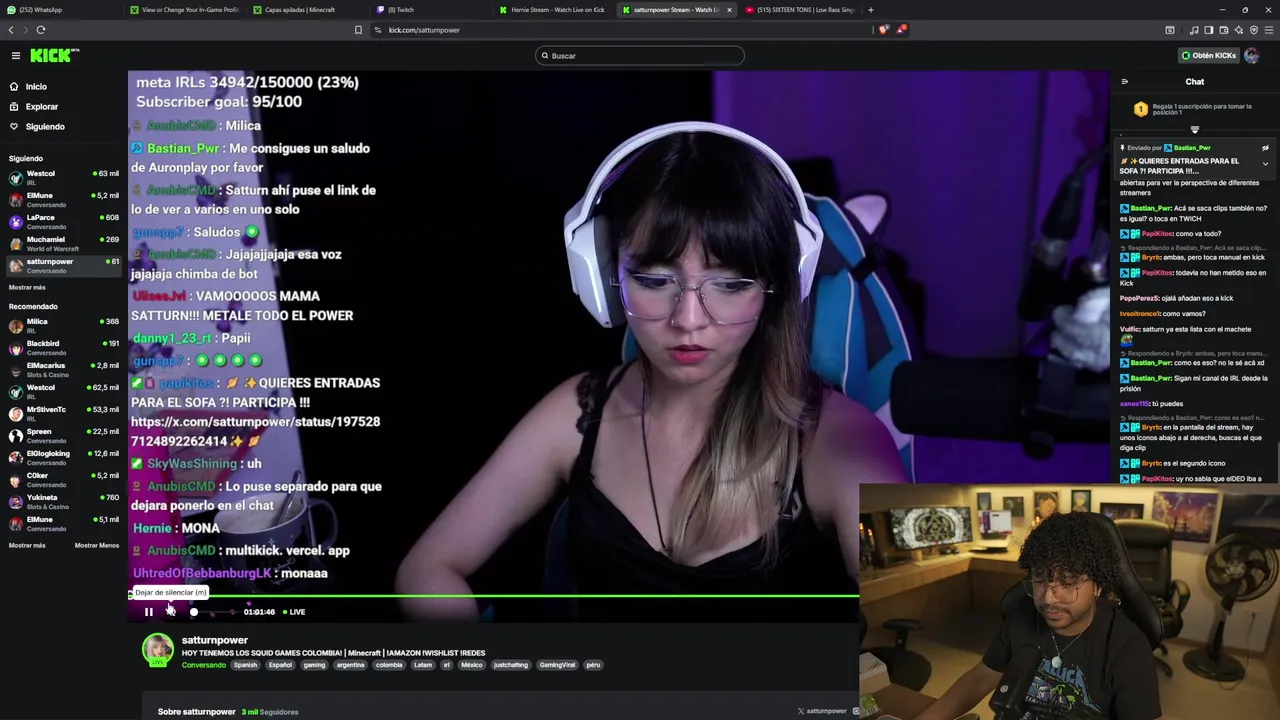Select the Español tag
Screen dimensions: 1280x720
(x=281, y=665)
